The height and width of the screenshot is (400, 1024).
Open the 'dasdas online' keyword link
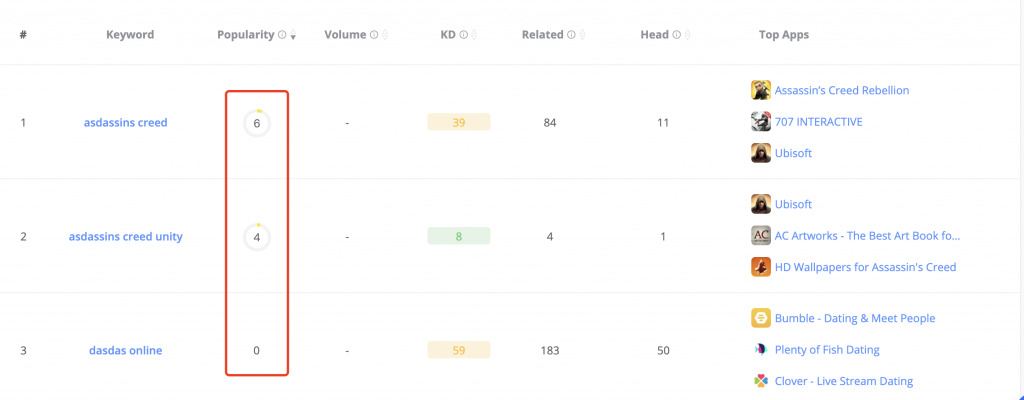pyautogui.click(x=125, y=351)
